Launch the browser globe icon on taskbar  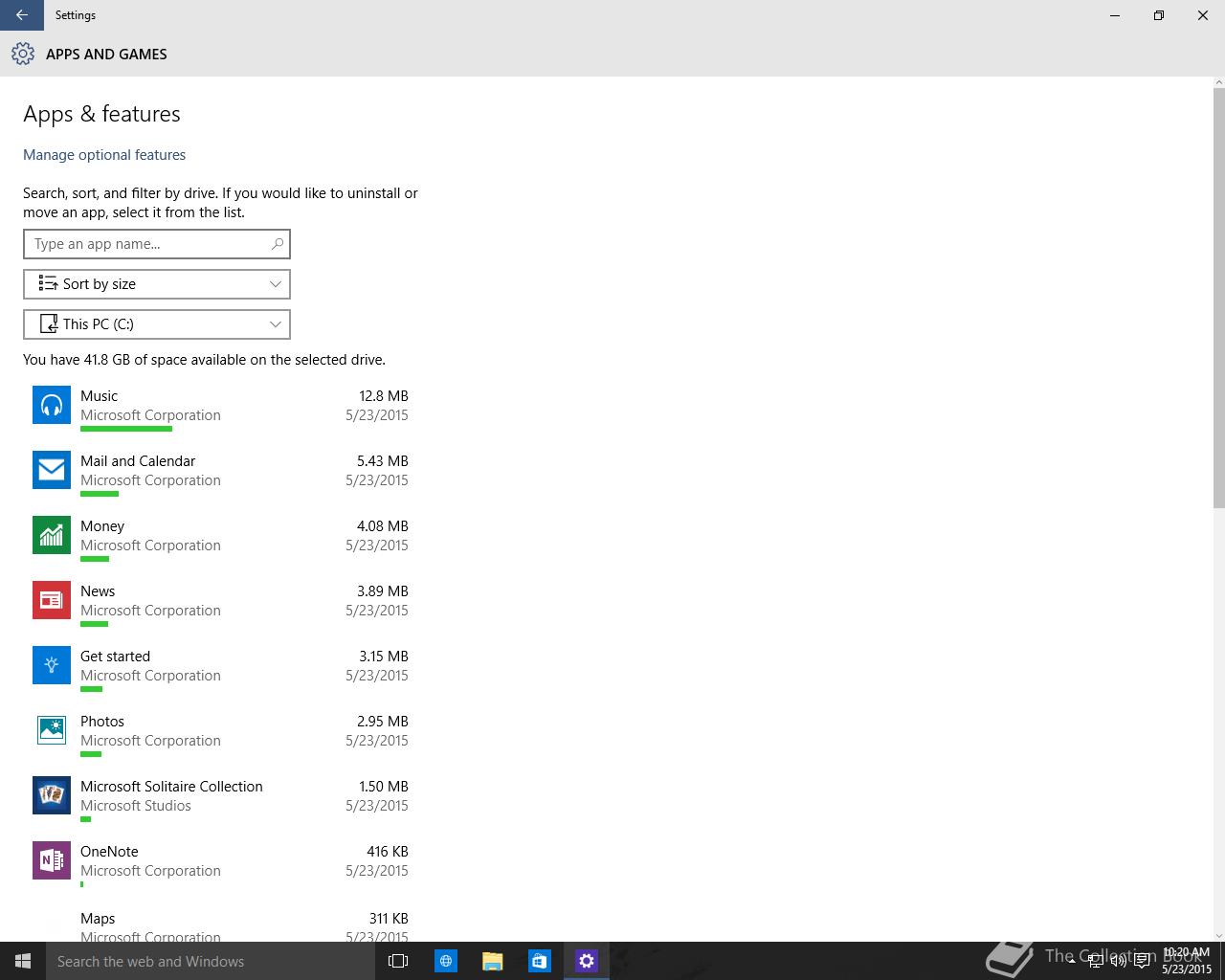(446, 961)
